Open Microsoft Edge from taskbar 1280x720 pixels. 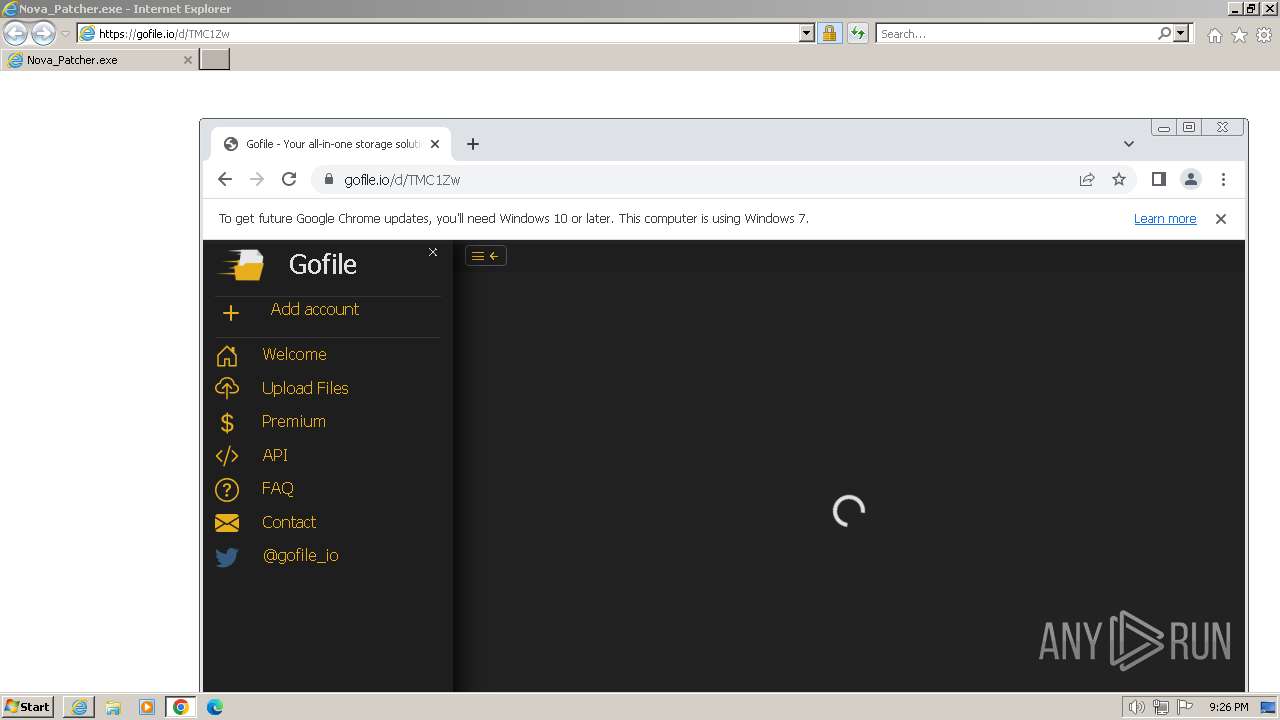click(x=214, y=707)
